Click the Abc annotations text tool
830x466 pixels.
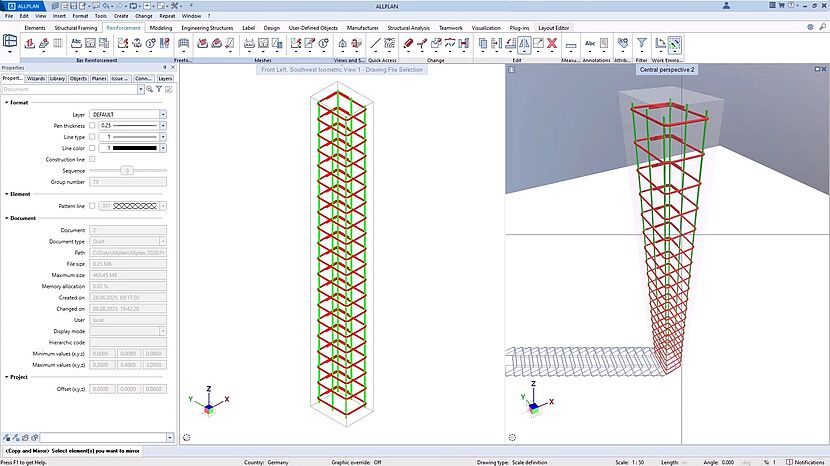[590, 44]
